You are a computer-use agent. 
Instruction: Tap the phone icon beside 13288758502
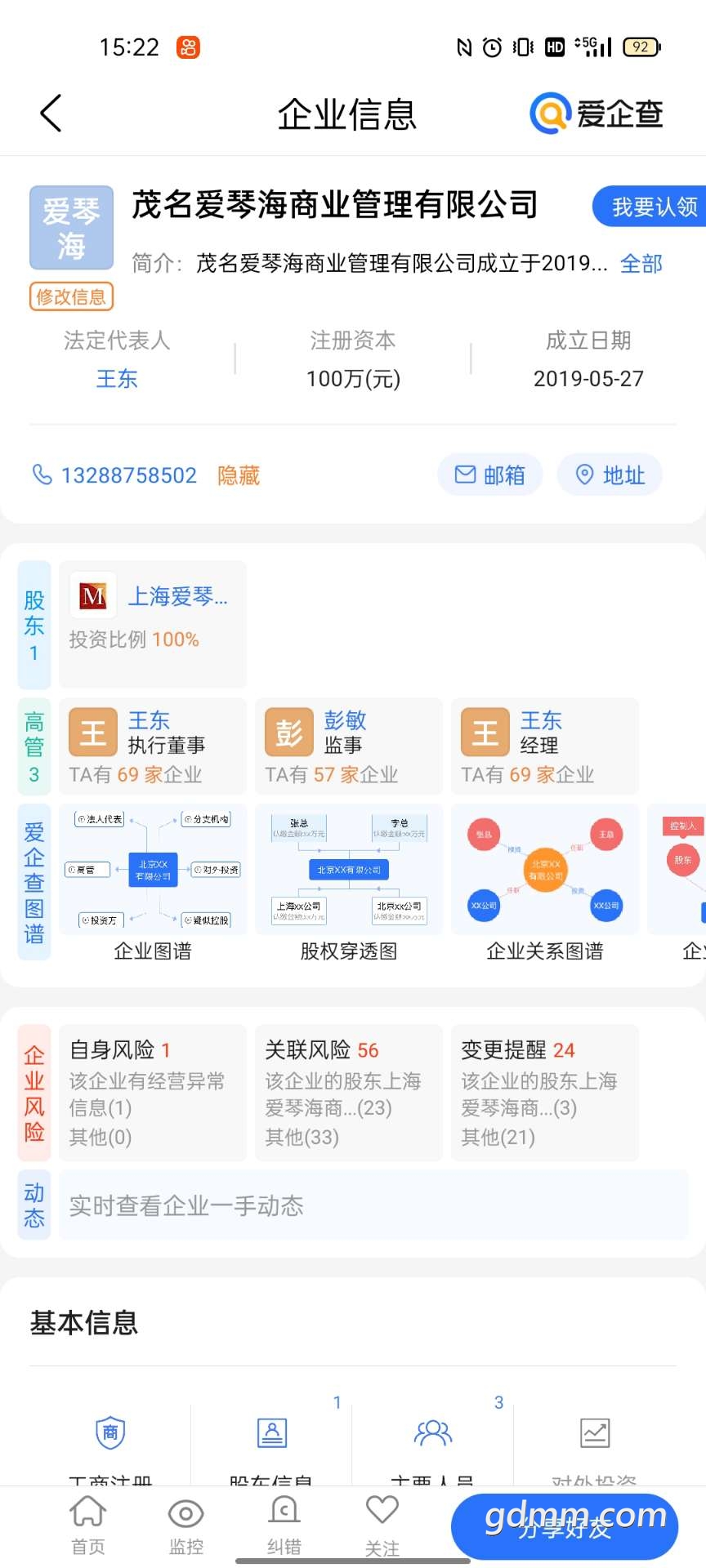42,474
